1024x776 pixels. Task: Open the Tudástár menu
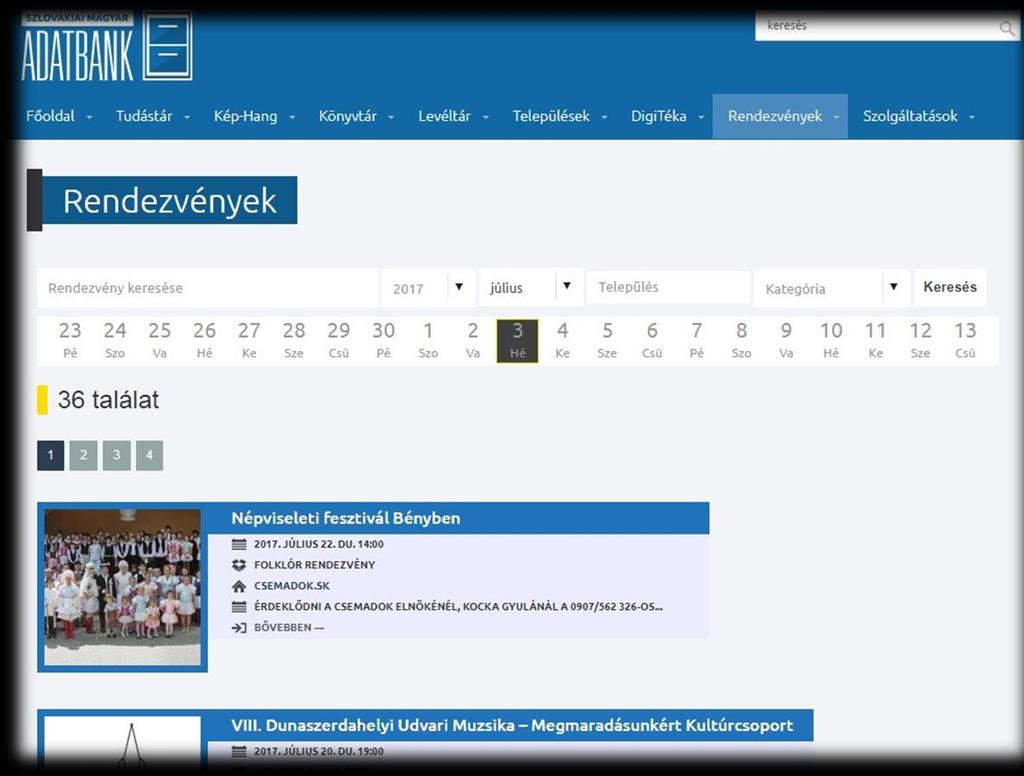point(153,116)
